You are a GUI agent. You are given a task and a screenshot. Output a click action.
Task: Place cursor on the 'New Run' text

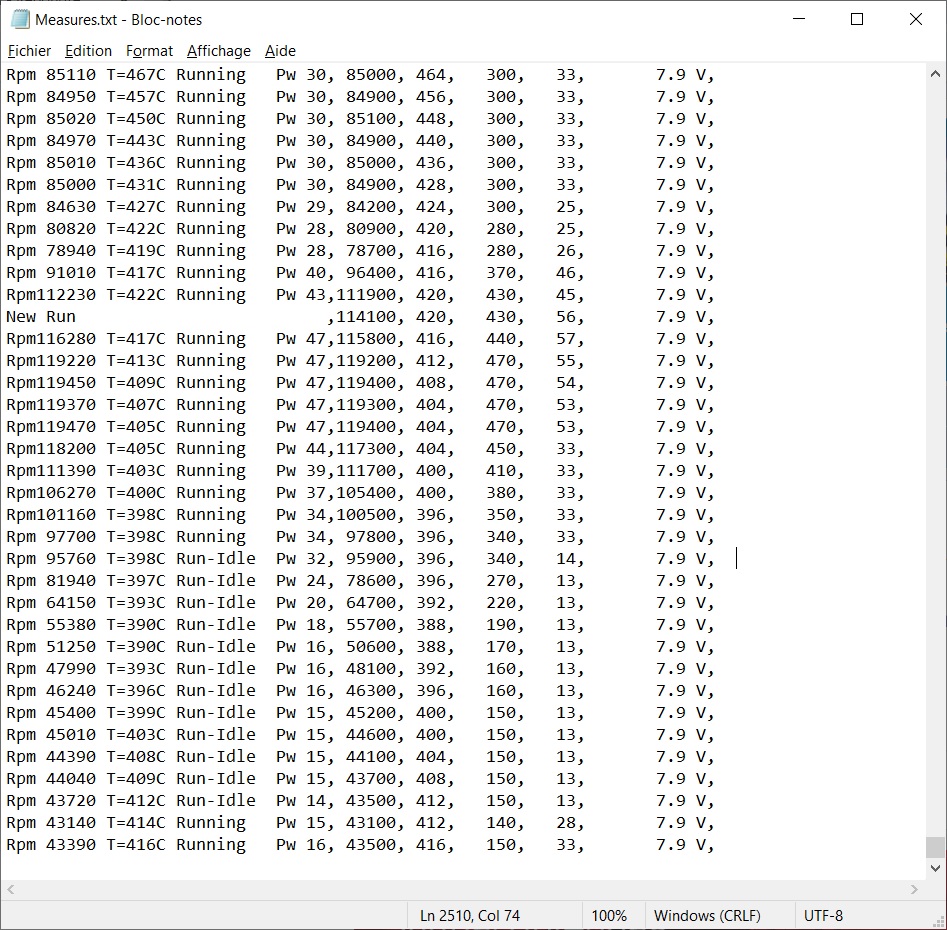[x=41, y=317]
